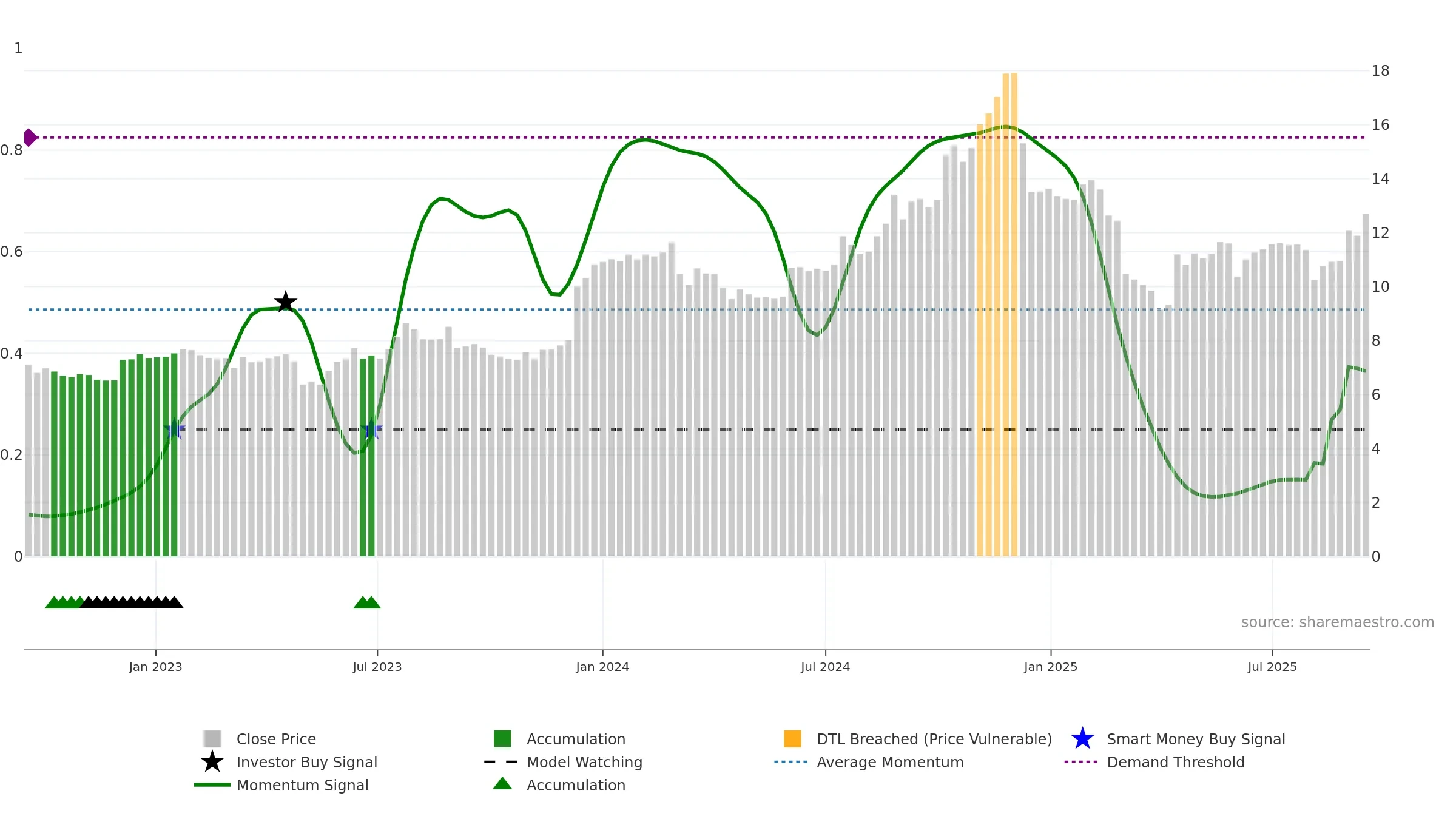Click the black star legend icon
This screenshot has height=819, width=1456.
click(212, 762)
